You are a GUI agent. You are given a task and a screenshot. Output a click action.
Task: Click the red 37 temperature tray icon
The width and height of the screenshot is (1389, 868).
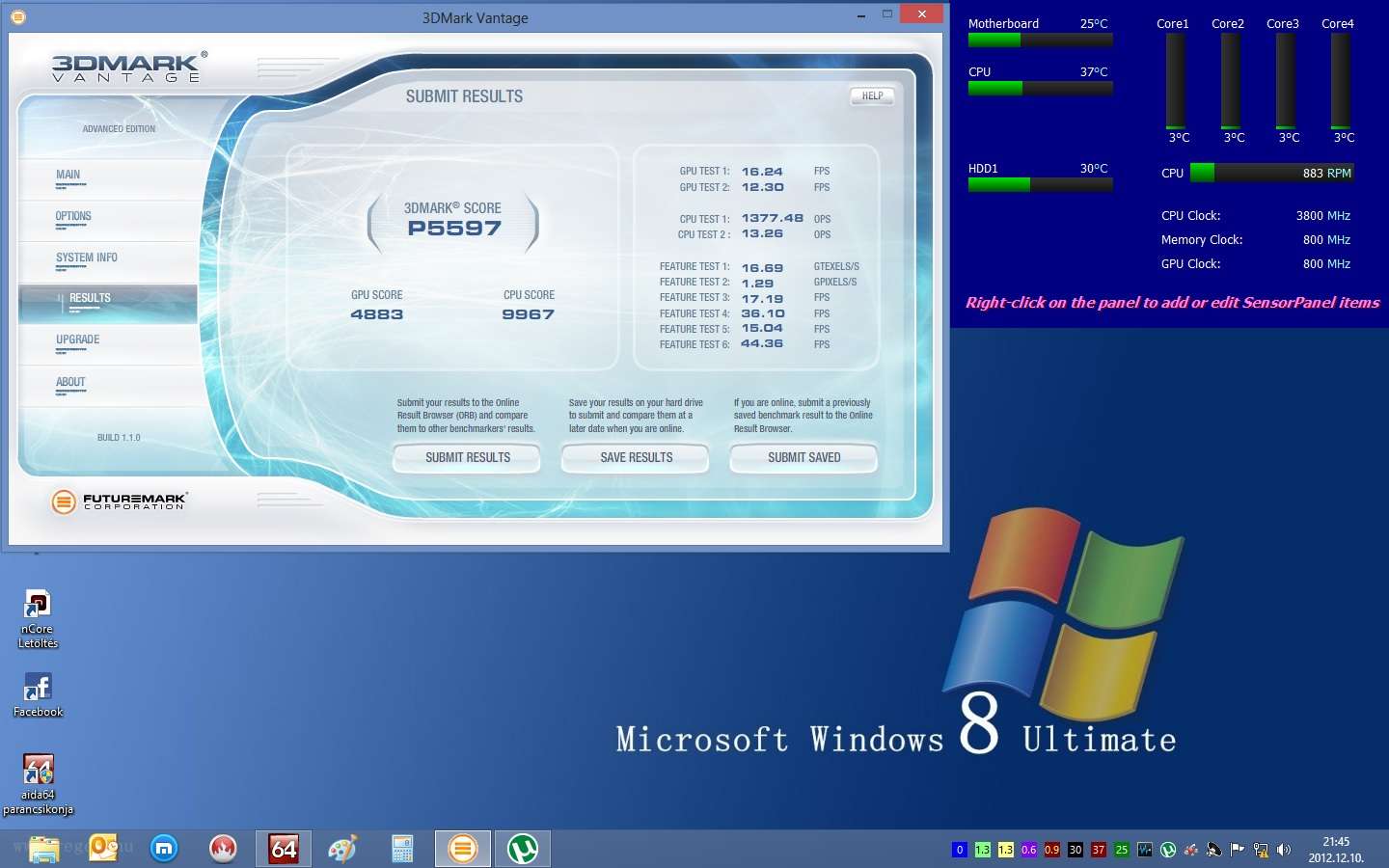pos(1098,850)
